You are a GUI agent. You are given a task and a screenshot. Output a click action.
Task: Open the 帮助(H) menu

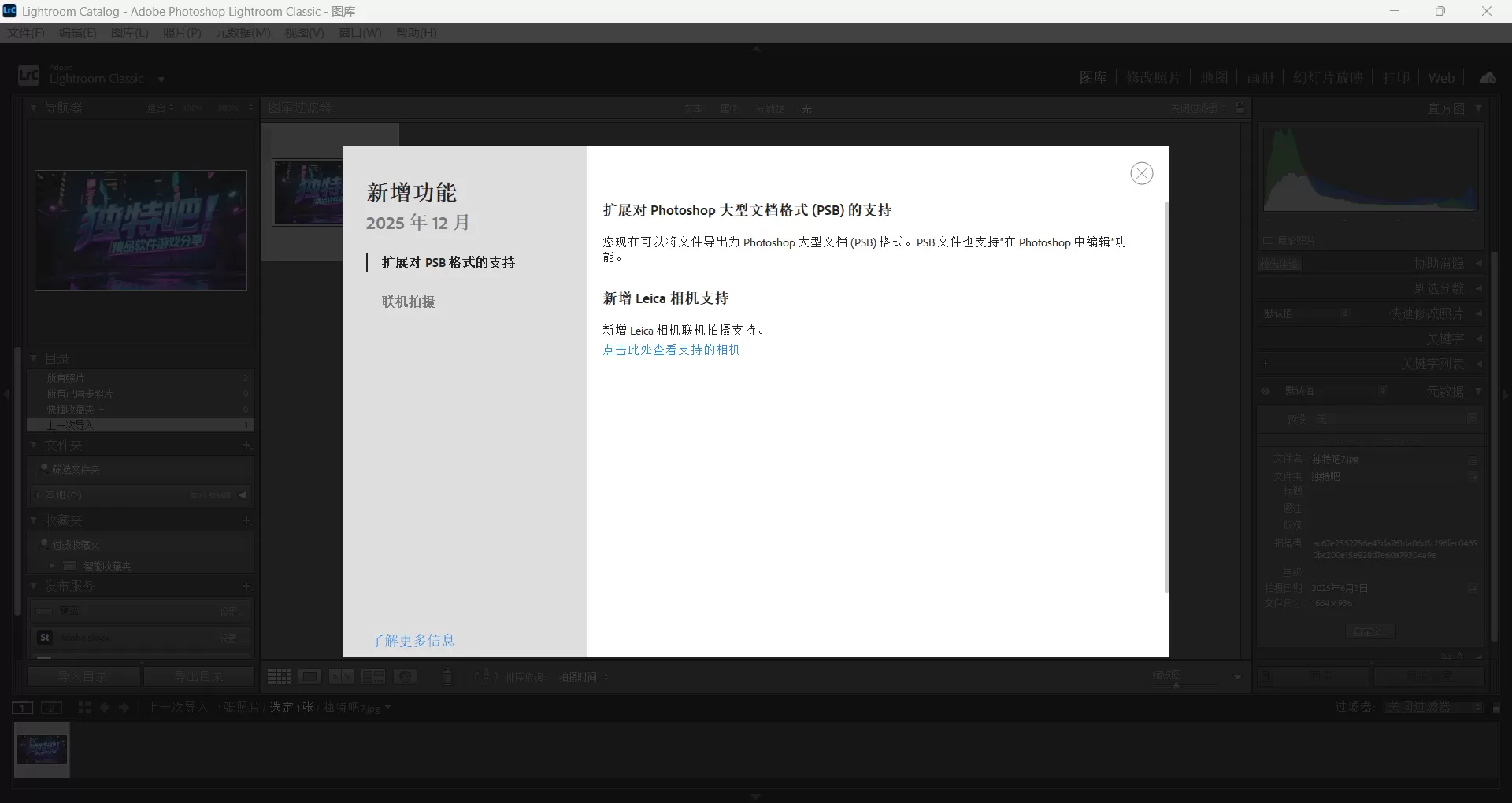click(417, 32)
